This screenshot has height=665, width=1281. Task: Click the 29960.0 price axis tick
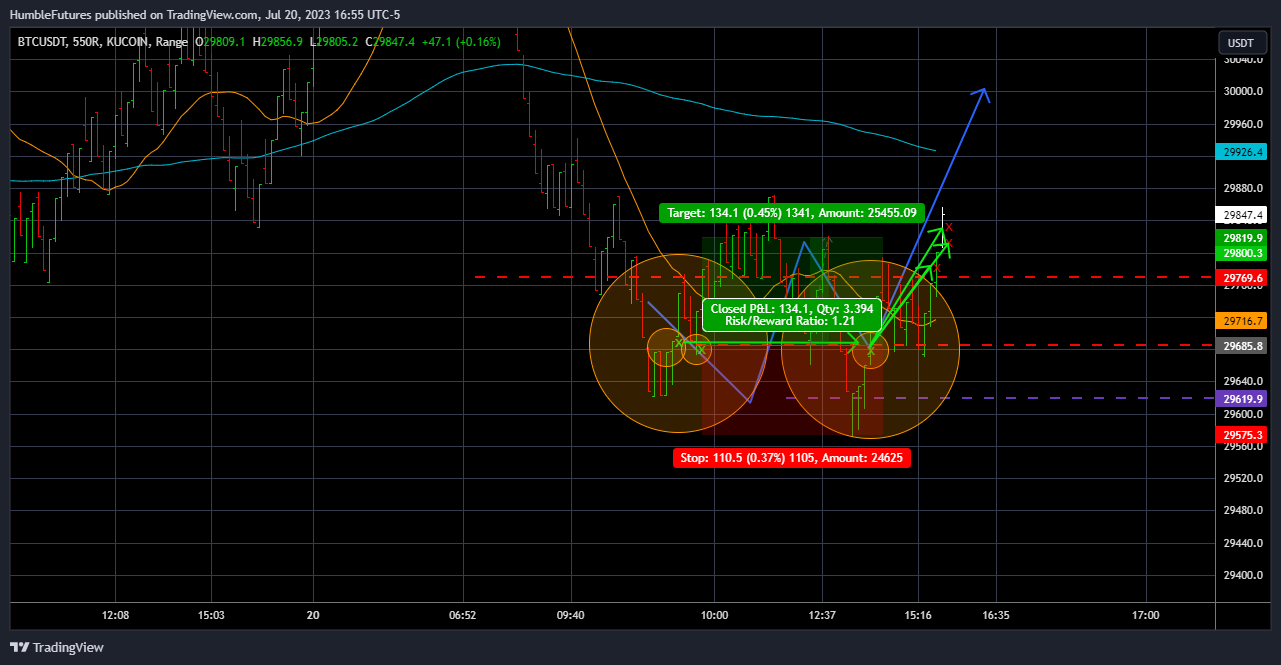(1243, 124)
